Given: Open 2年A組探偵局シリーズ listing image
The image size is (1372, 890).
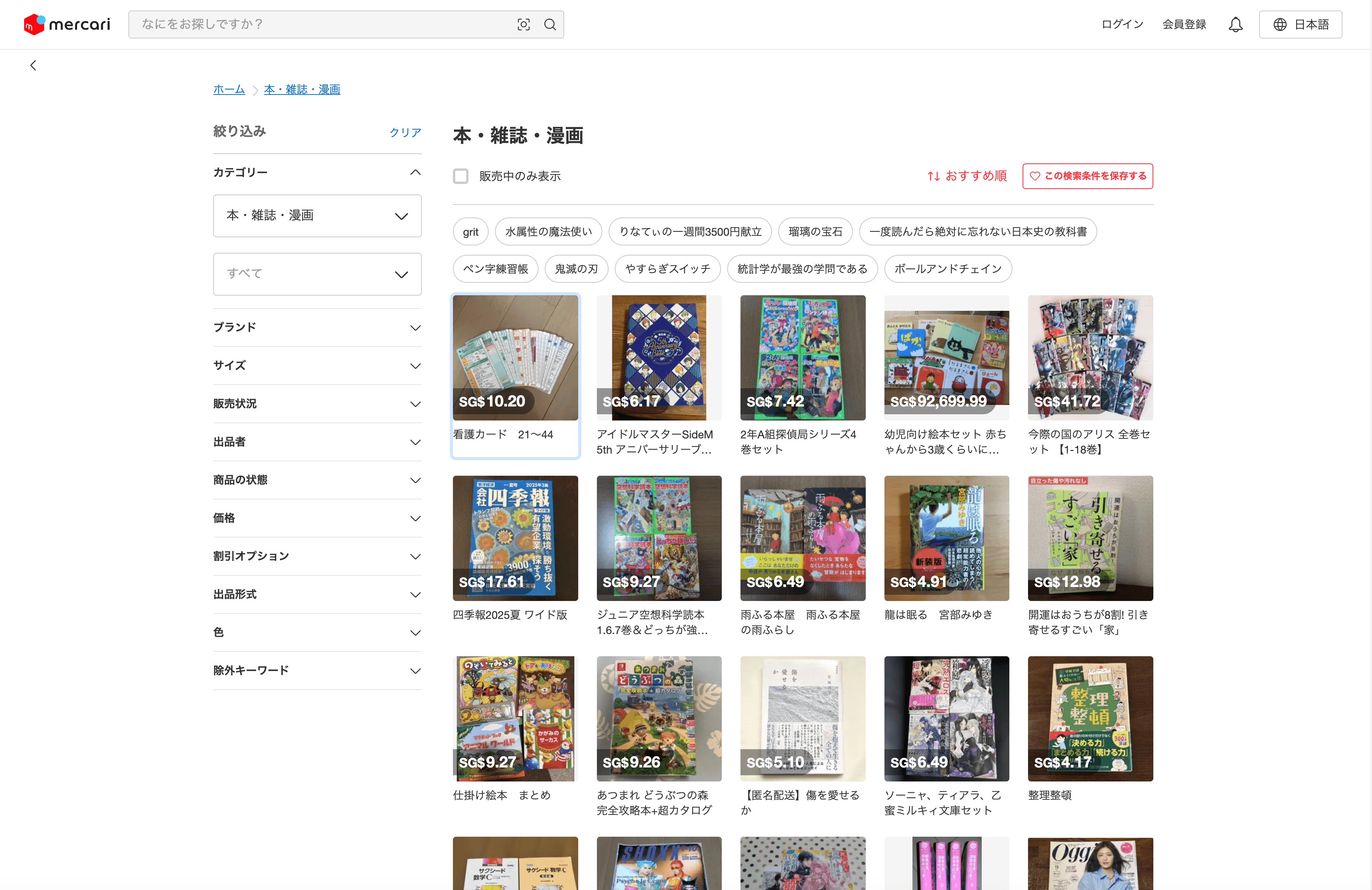Looking at the screenshot, I should click(802, 357).
